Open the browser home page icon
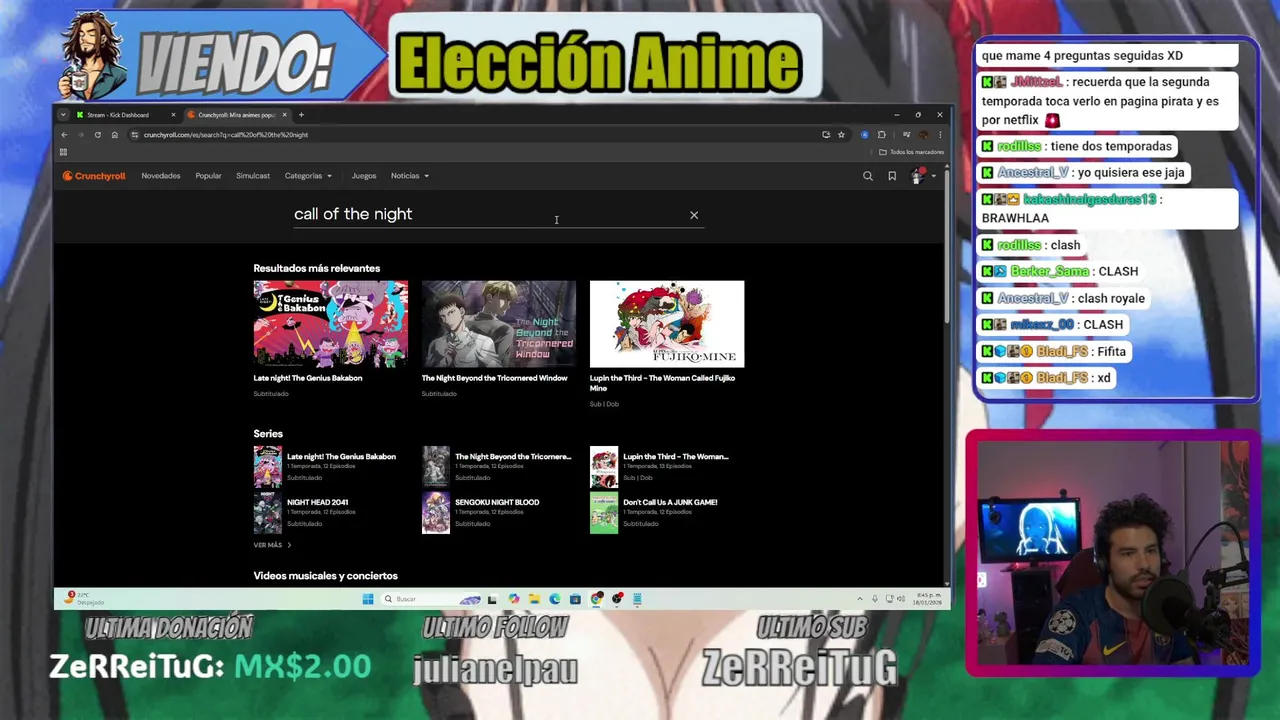This screenshot has height=720, width=1280. (114, 135)
